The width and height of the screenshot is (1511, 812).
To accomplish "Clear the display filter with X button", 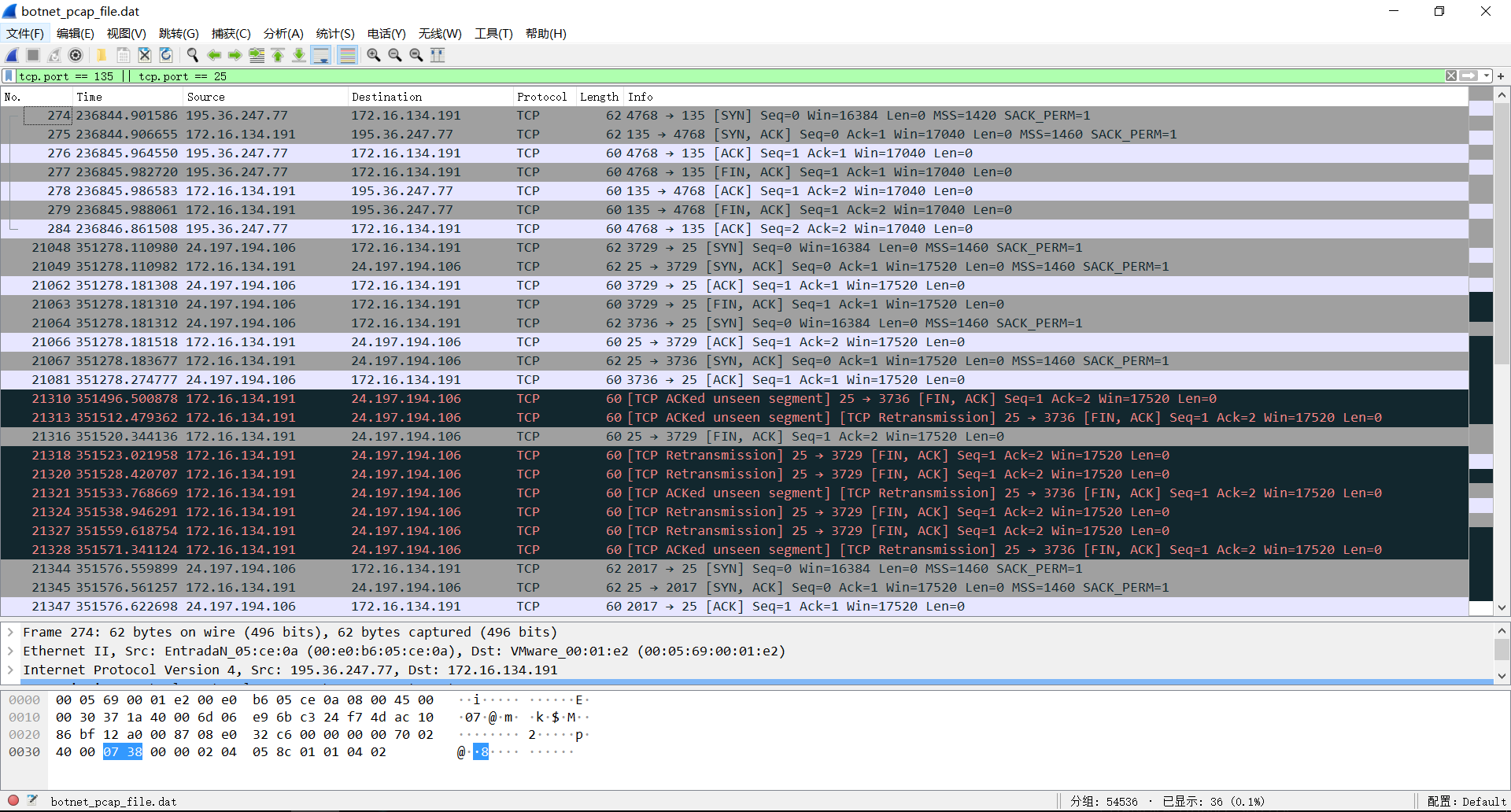I will tap(1451, 76).
